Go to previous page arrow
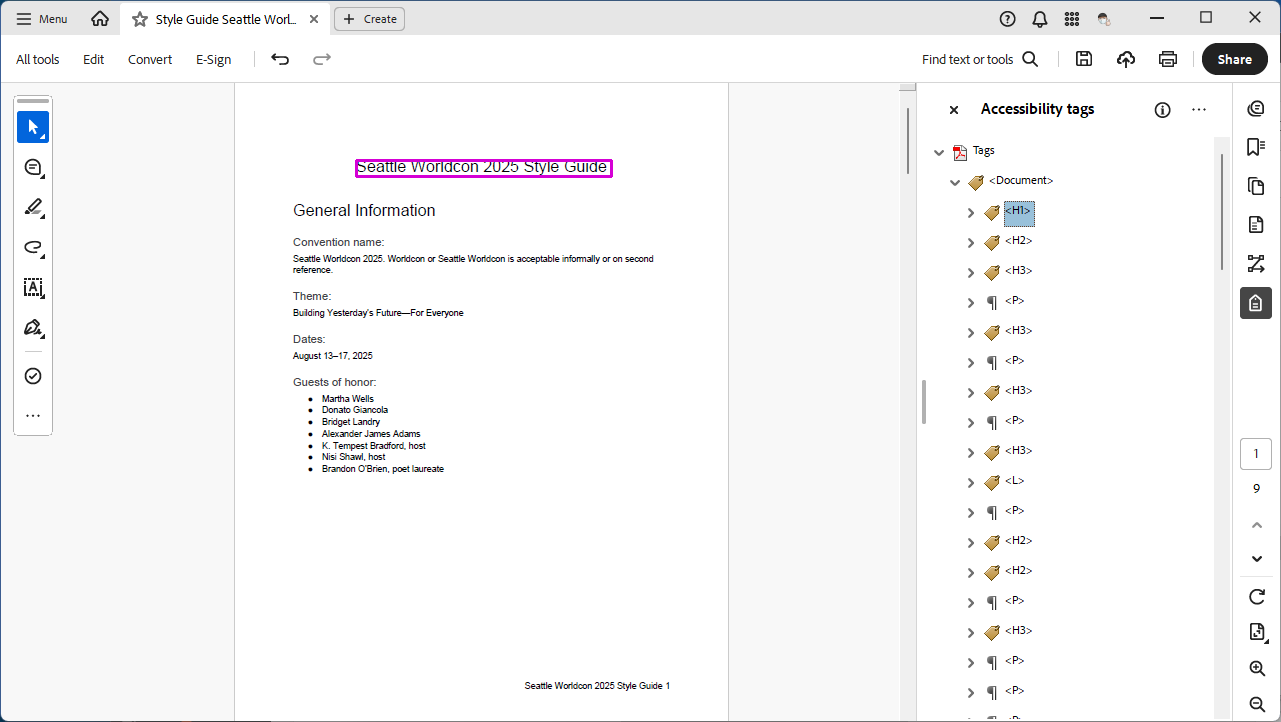 tap(1257, 525)
